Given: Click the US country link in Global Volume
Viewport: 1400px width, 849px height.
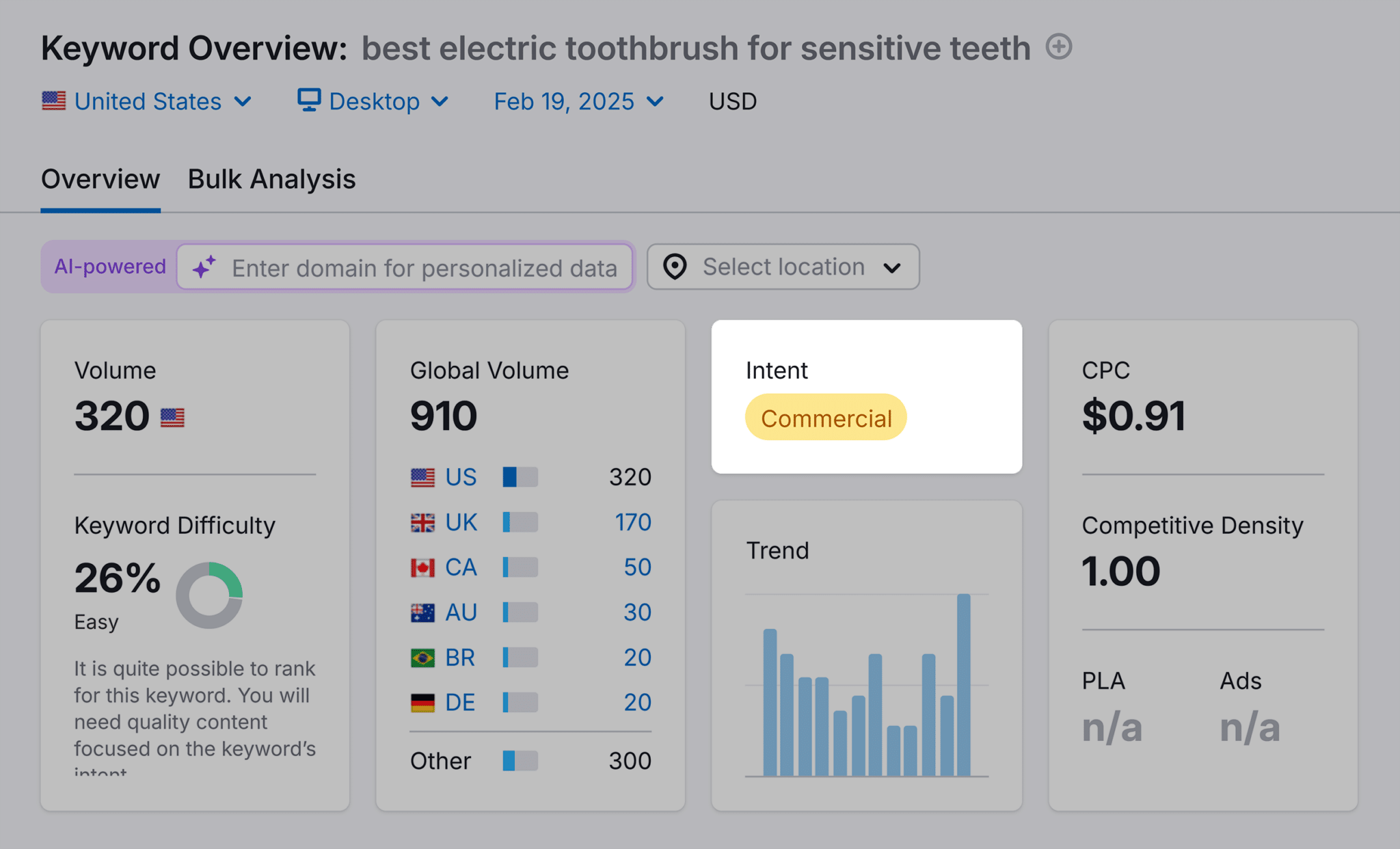Looking at the screenshot, I should pos(461,476).
